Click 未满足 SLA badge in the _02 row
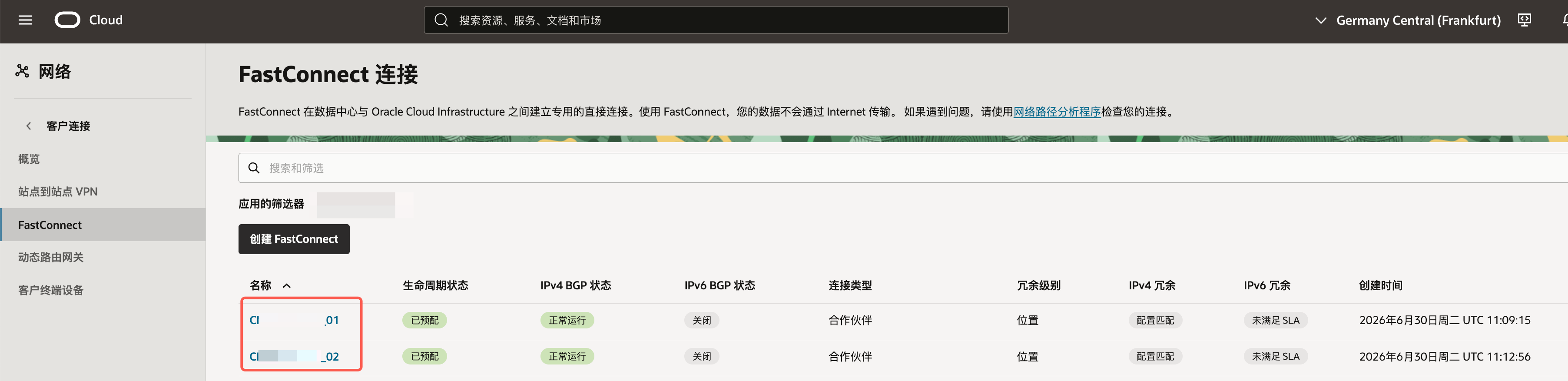The height and width of the screenshot is (381, 1568). pos(1276,357)
